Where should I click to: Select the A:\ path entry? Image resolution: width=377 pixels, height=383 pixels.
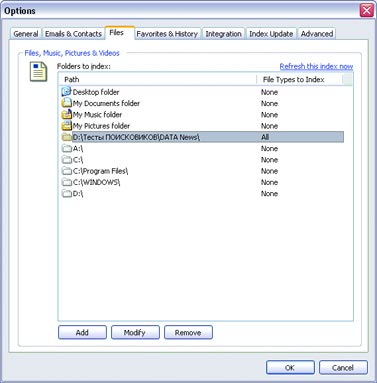pyautogui.click(x=78, y=148)
